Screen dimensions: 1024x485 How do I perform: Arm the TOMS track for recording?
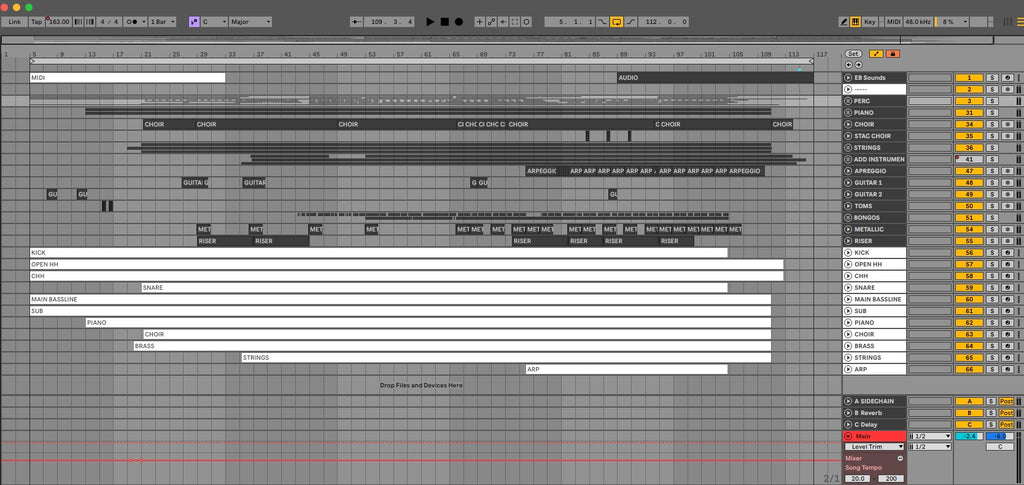(1008, 206)
